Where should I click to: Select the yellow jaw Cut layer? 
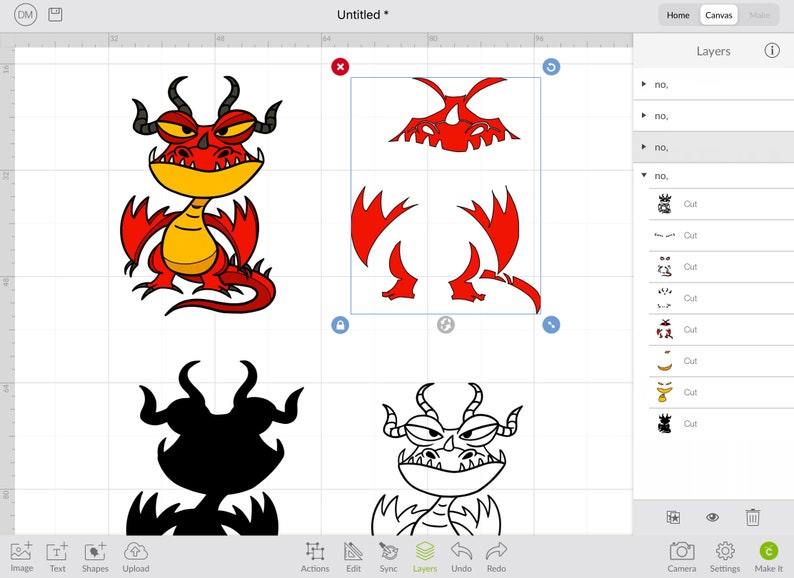[721, 361]
